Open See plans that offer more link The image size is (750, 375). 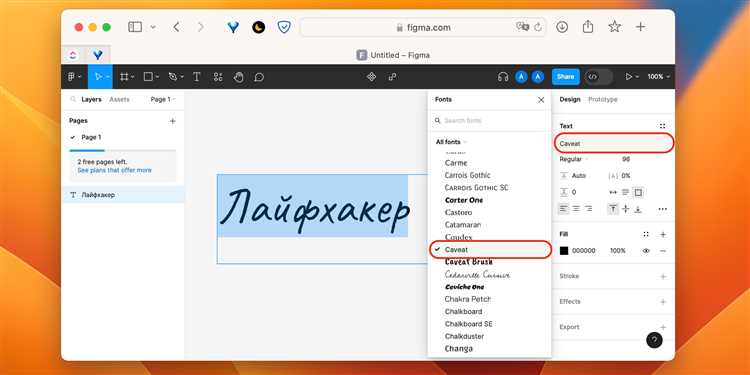point(114,170)
